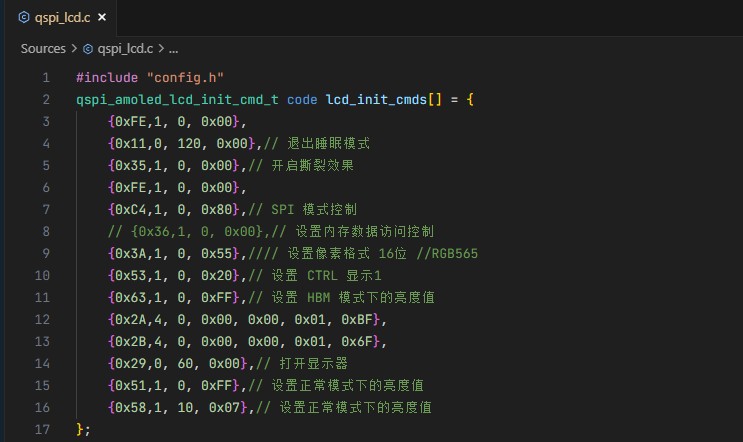Close the qspi_lcd.c editor tab
The height and width of the screenshot is (442, 743).
(101, 18)
